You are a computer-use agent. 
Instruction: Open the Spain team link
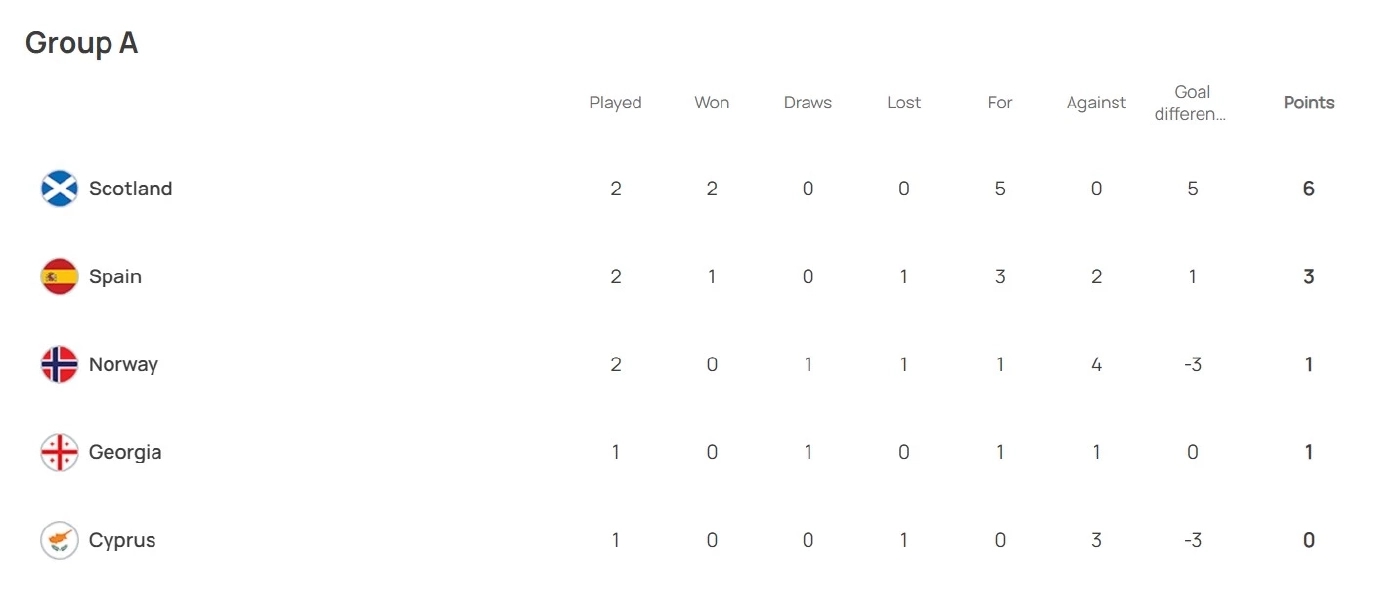(x=115, y=277)
